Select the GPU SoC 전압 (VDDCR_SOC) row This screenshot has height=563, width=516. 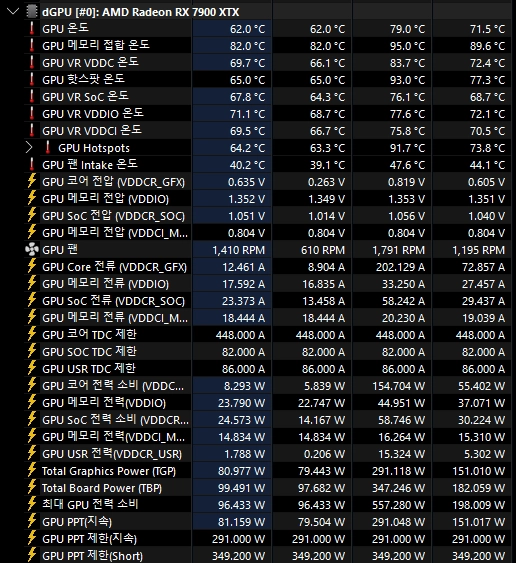pos(268,216)
